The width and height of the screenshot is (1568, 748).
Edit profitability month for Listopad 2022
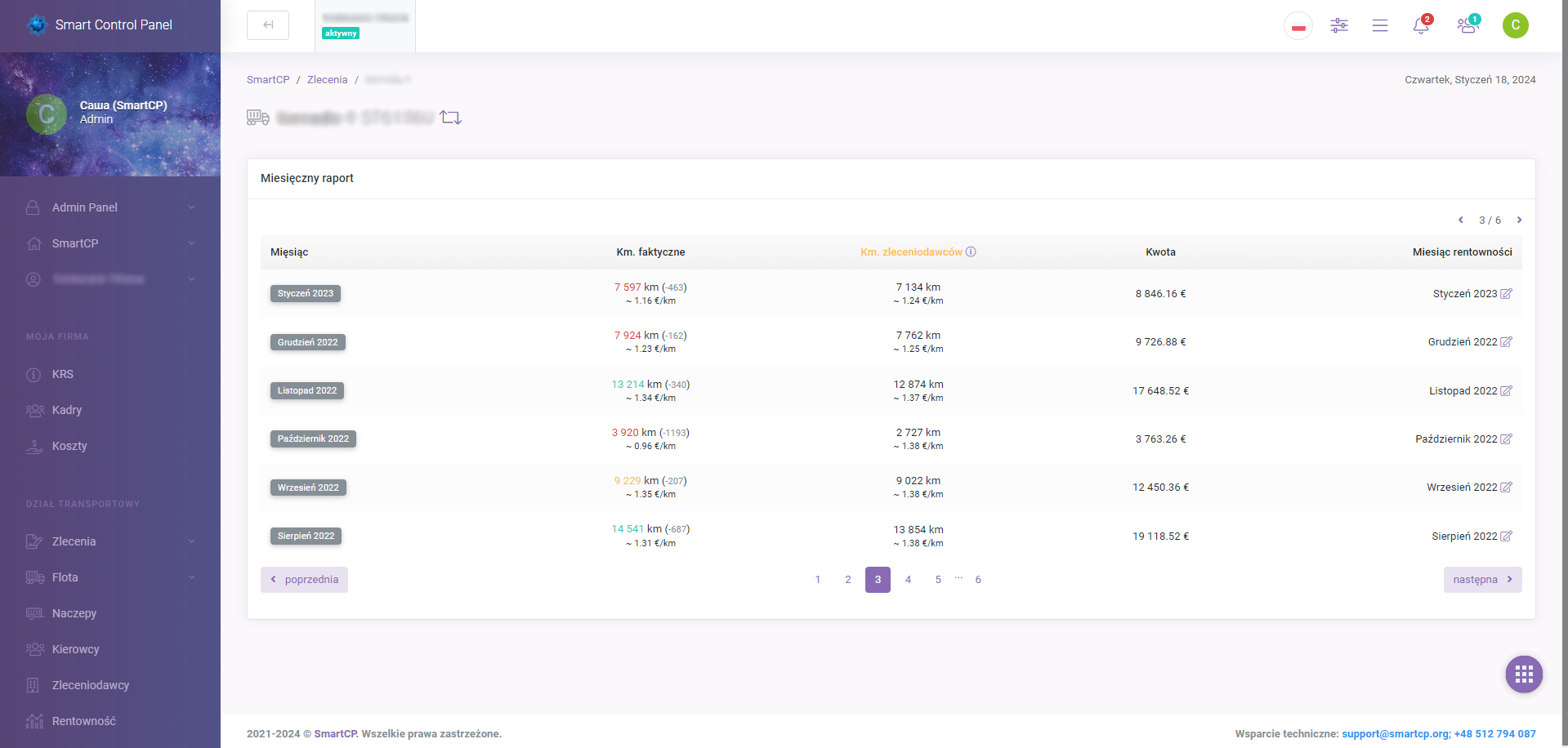(x=1506, y=391)
